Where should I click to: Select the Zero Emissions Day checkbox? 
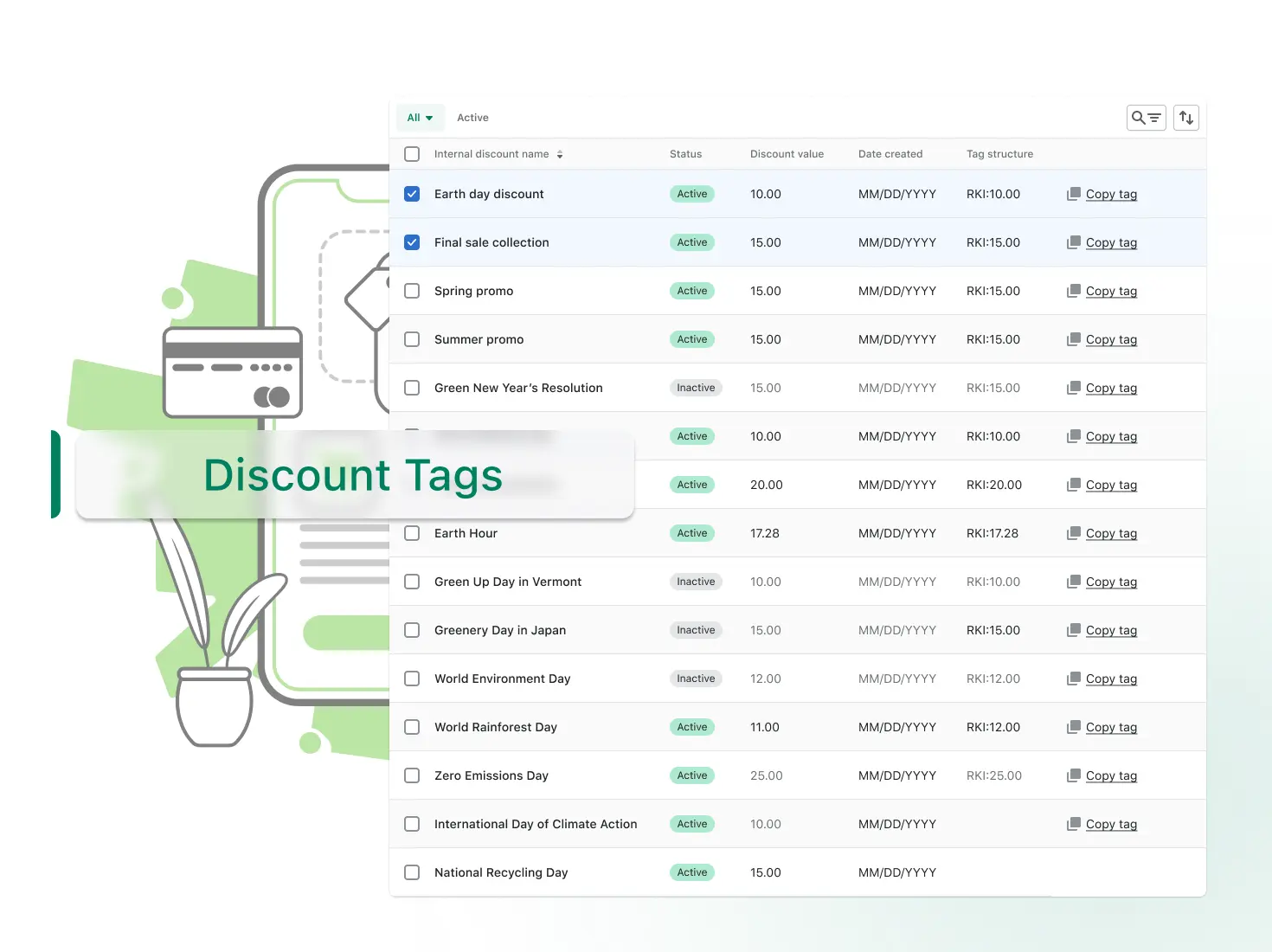(x=412, y=775)
